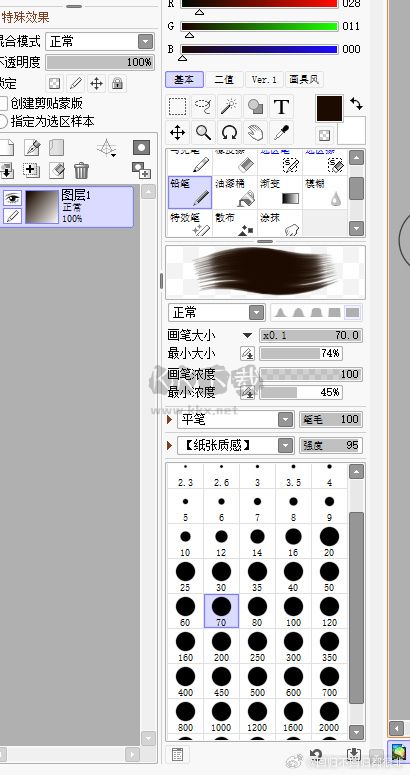
Task: Select the 特效笔 effect brush
Action: pos(190,223)
